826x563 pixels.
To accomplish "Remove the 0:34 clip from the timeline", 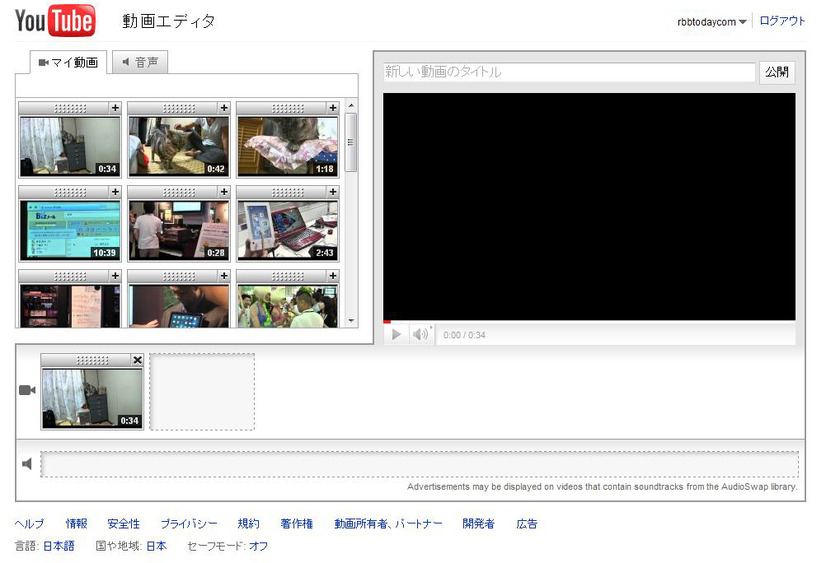I will (x=137, y=360).
